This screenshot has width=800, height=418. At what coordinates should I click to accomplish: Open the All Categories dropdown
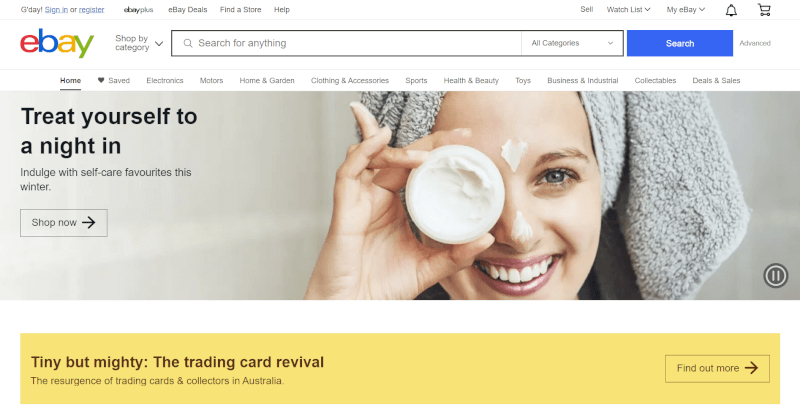tap(572, 43)
